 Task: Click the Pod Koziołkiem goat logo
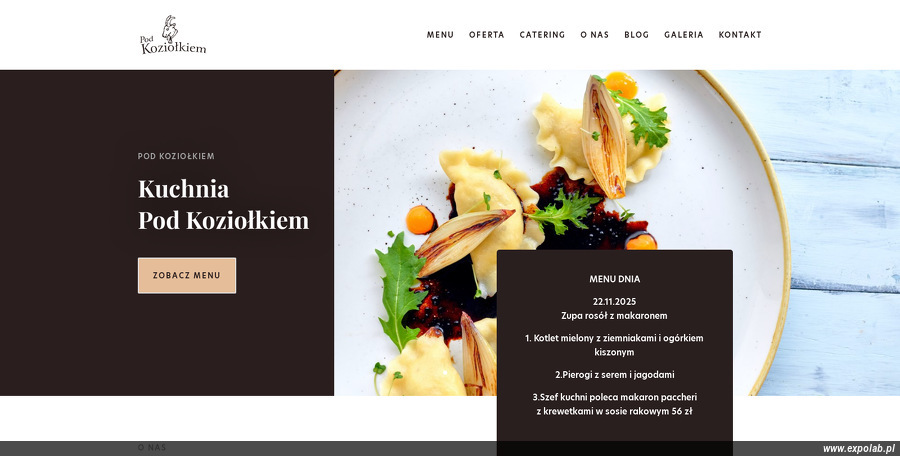(x=173, y=35)
